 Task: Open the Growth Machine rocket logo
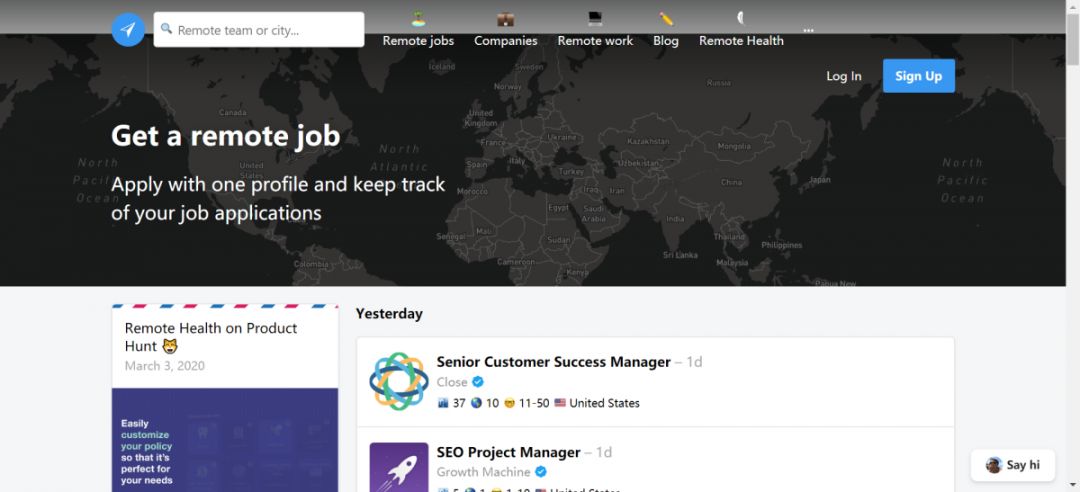(399, 467)
